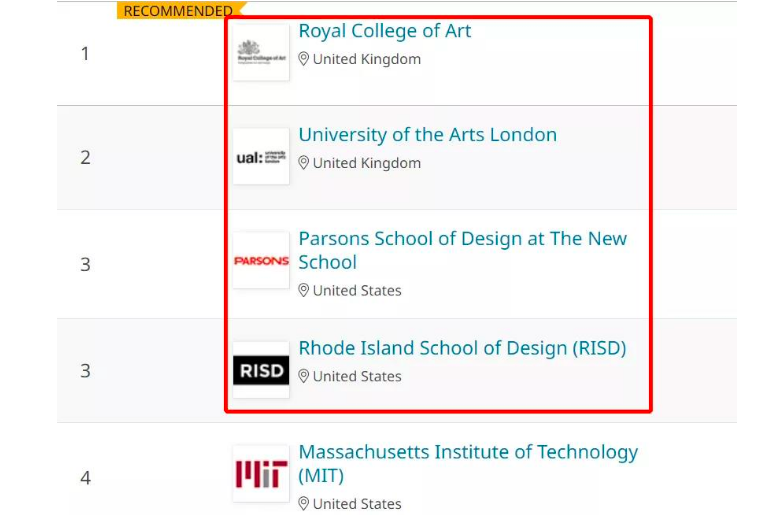Click the black RISD logo
Image resolution: width=783 pixels, height=515 pixels.
[x=261, y=371]
